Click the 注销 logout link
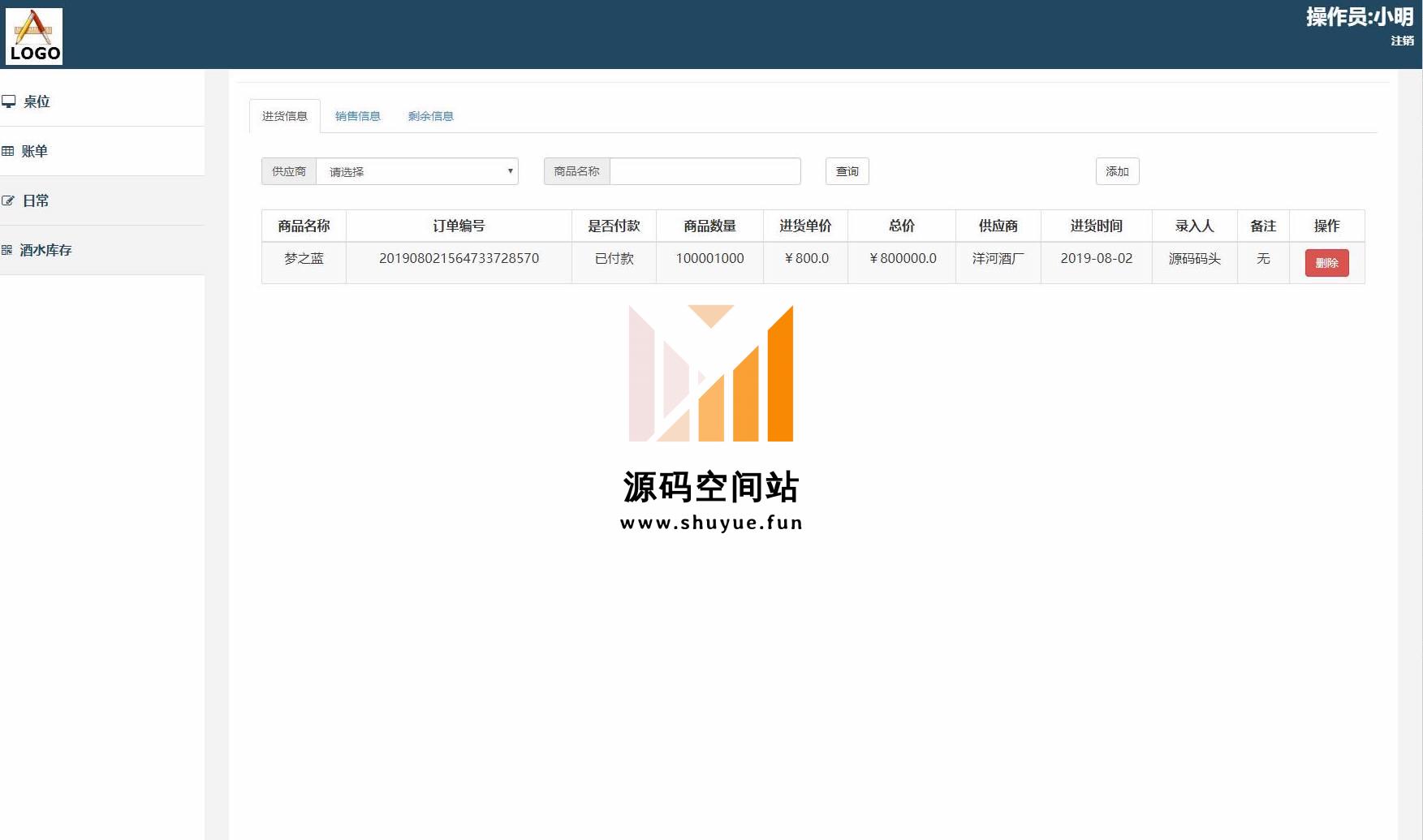The image size is (1423, 840). point(1402,41)
